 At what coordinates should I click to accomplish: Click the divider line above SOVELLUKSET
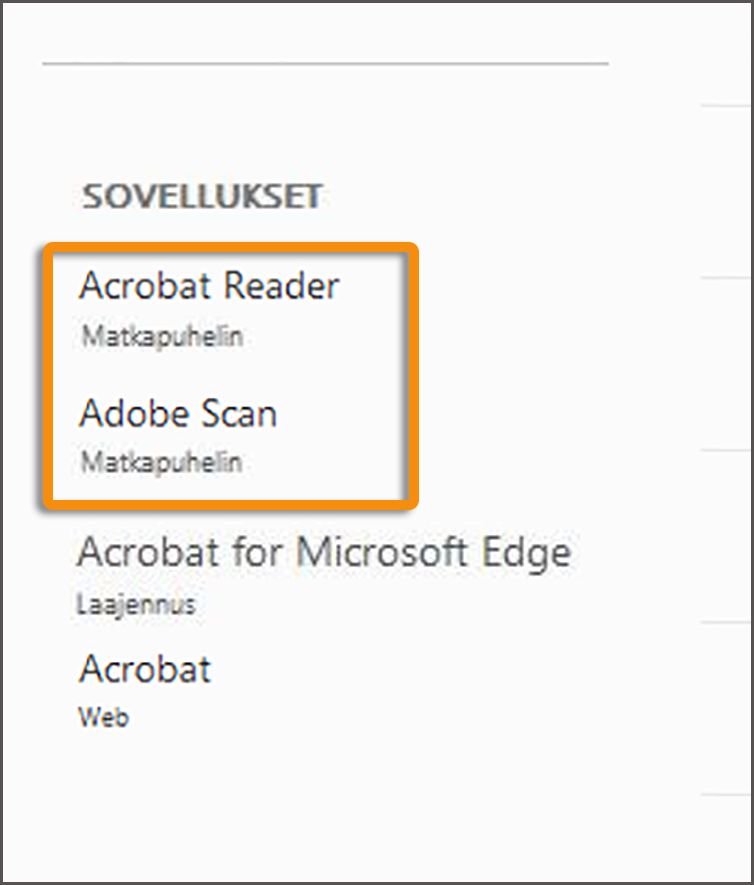(325, 62)
